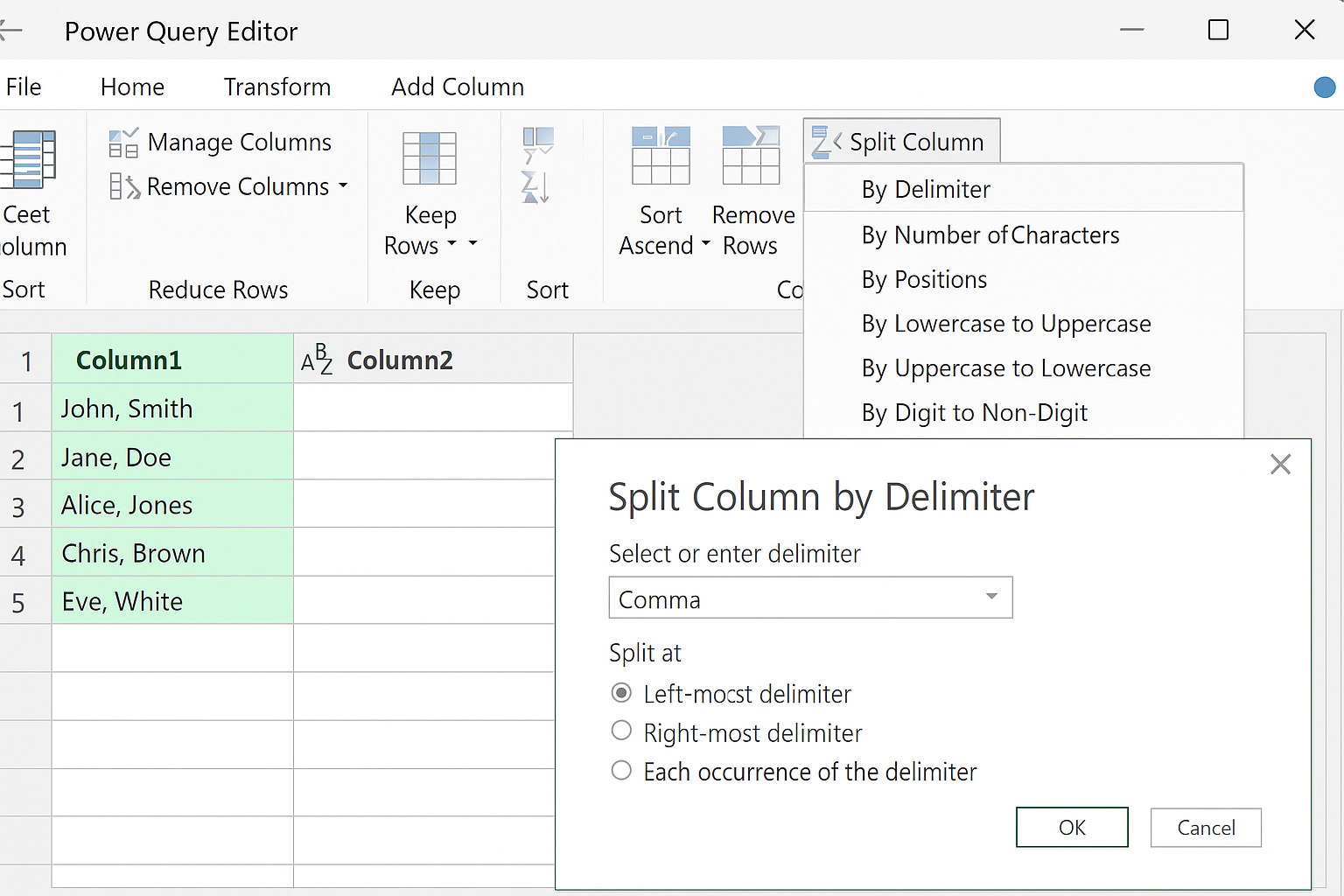Choose By Positions menu entry
The image size is (1344, 896).
click(x=1023, y=280)
